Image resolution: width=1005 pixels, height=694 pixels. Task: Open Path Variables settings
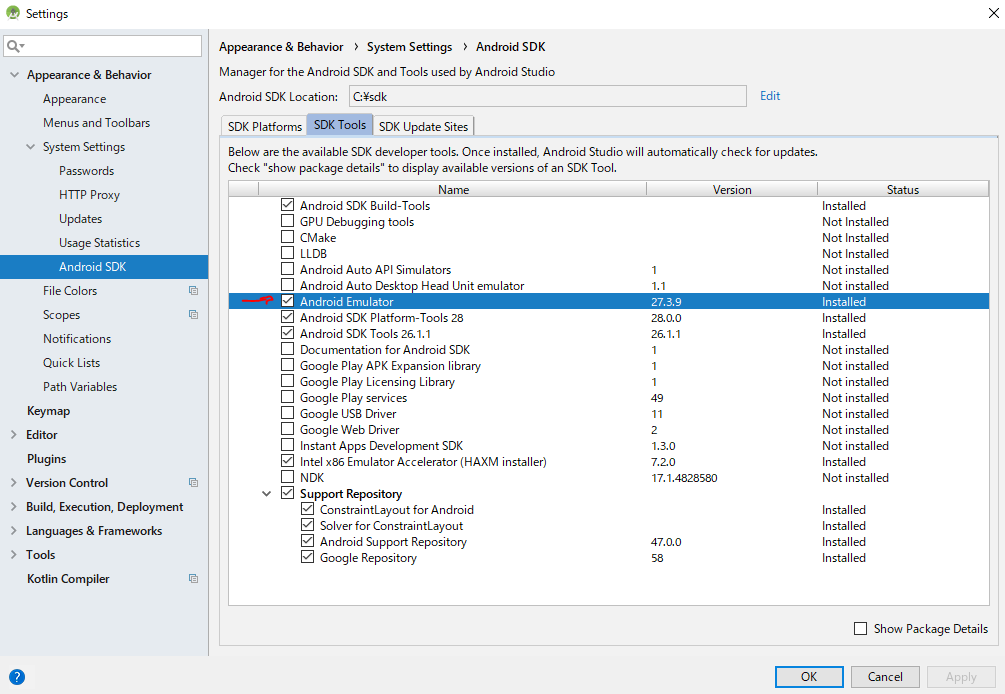(x=80, y=386)
